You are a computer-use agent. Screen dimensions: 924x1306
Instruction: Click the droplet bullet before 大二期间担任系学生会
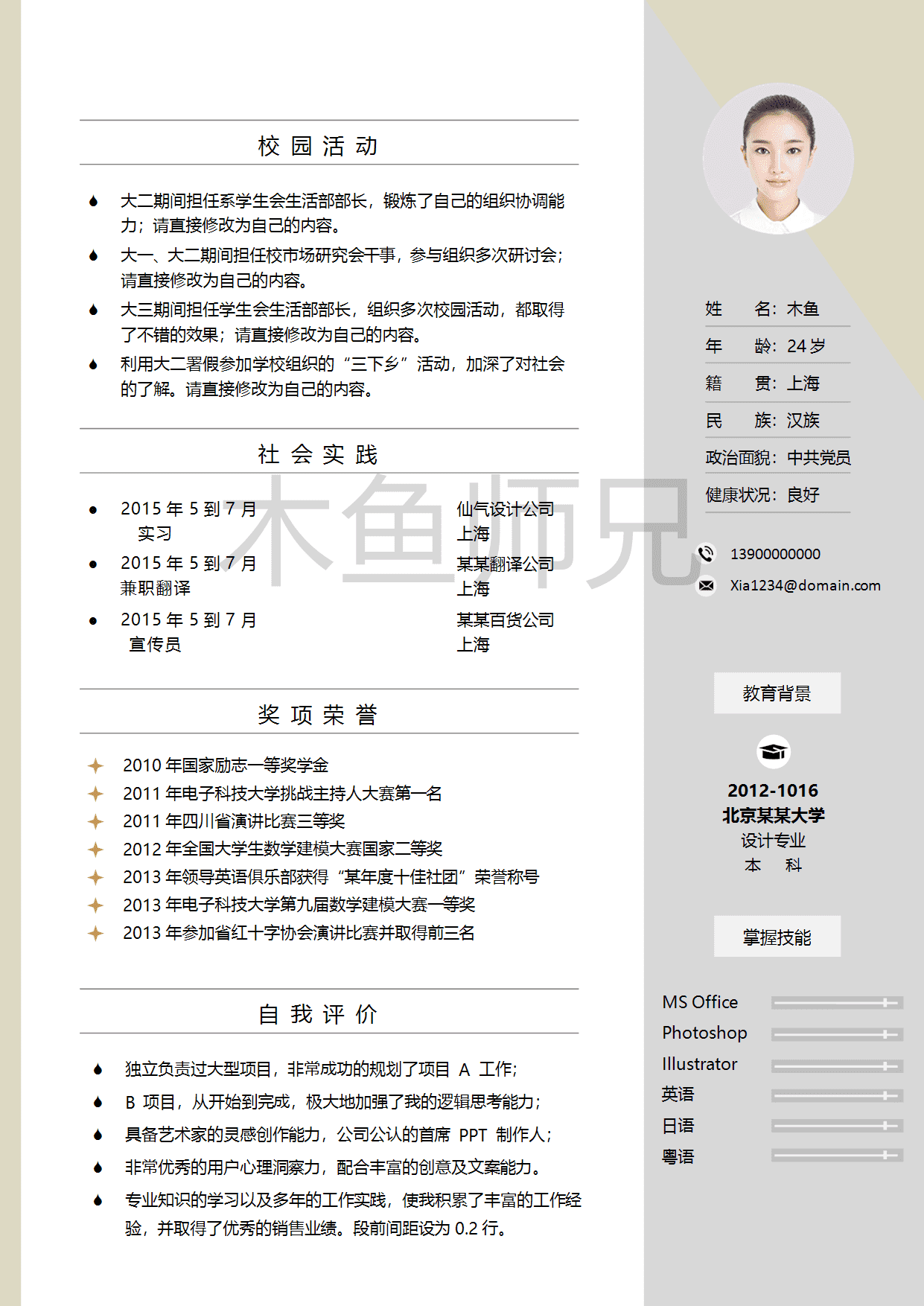(93, 201)
